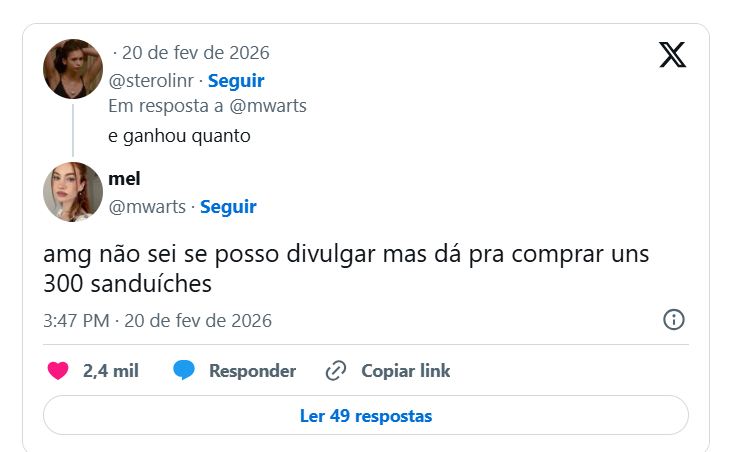The image size is (754, 452).
Task: Click the 2,4 mil likes count
Action: tap(110, 371)
